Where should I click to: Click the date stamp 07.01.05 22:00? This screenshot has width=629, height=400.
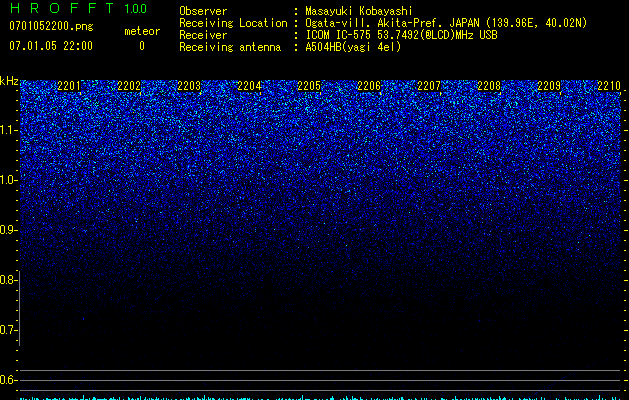point(51,46)
